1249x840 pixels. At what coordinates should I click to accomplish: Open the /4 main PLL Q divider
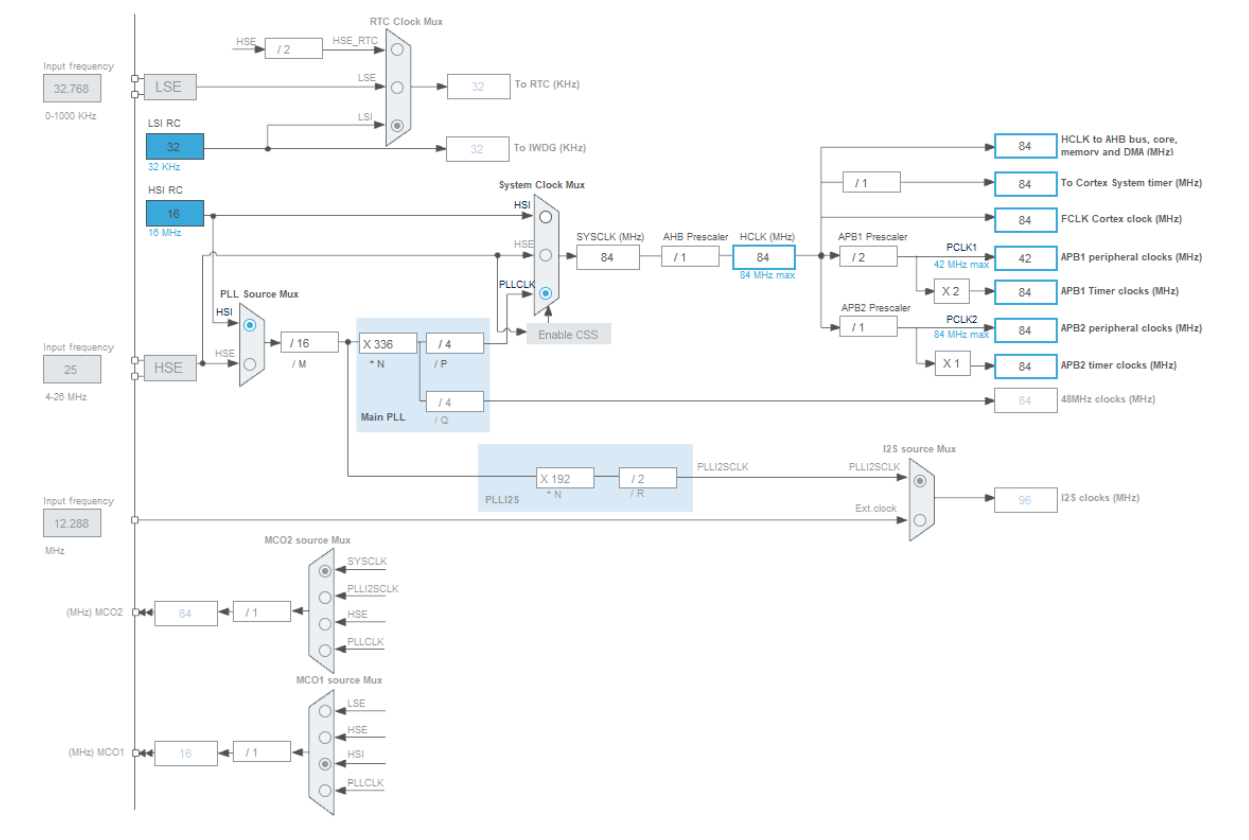(455, 402)
